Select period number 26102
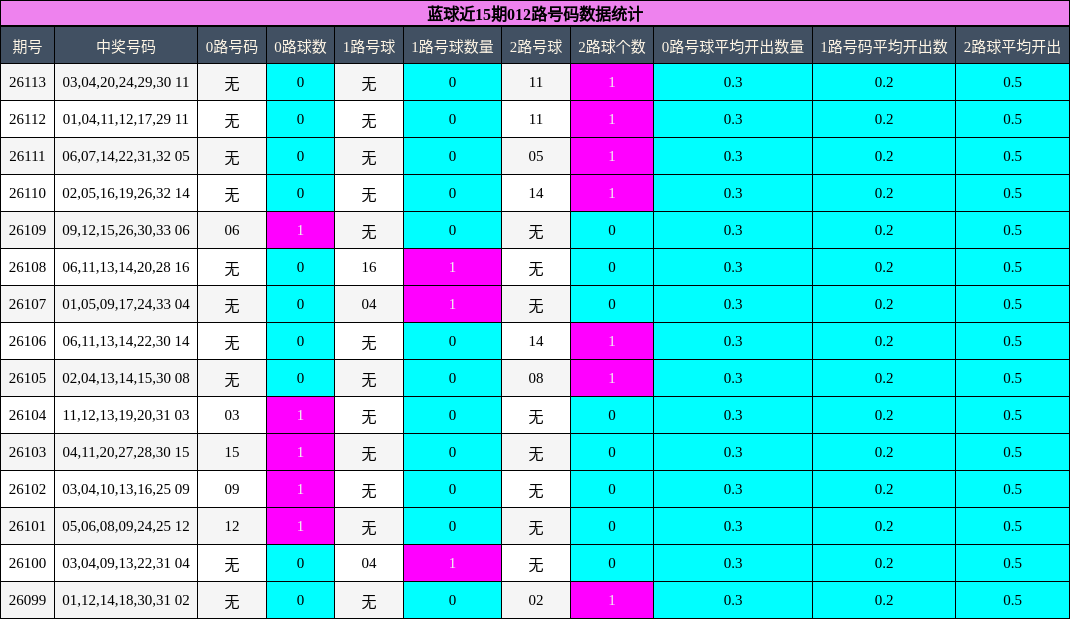Screen dimensions: 1070x619 [27, 489]
